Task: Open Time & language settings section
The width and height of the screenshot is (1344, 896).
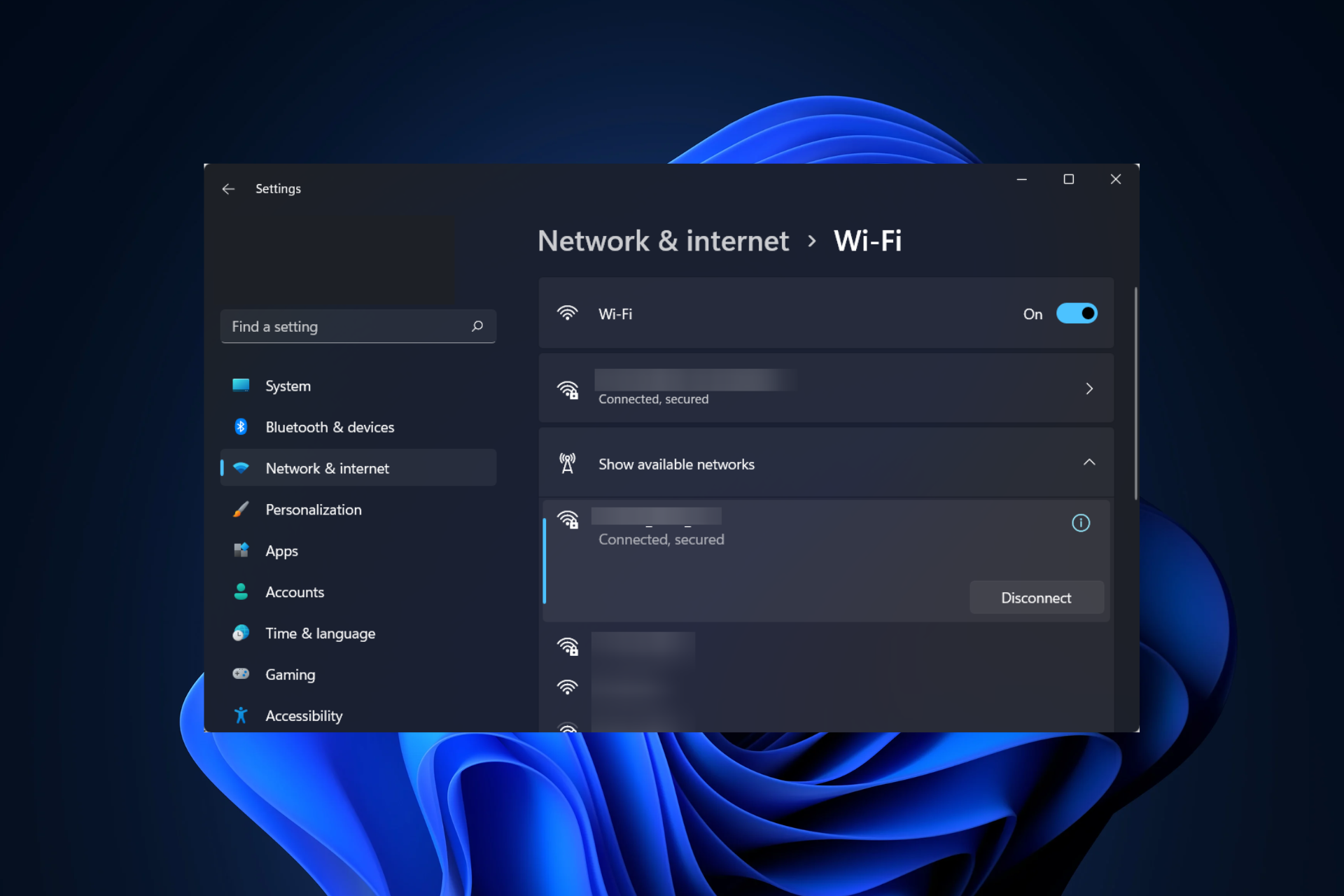Action: (320, 632)
